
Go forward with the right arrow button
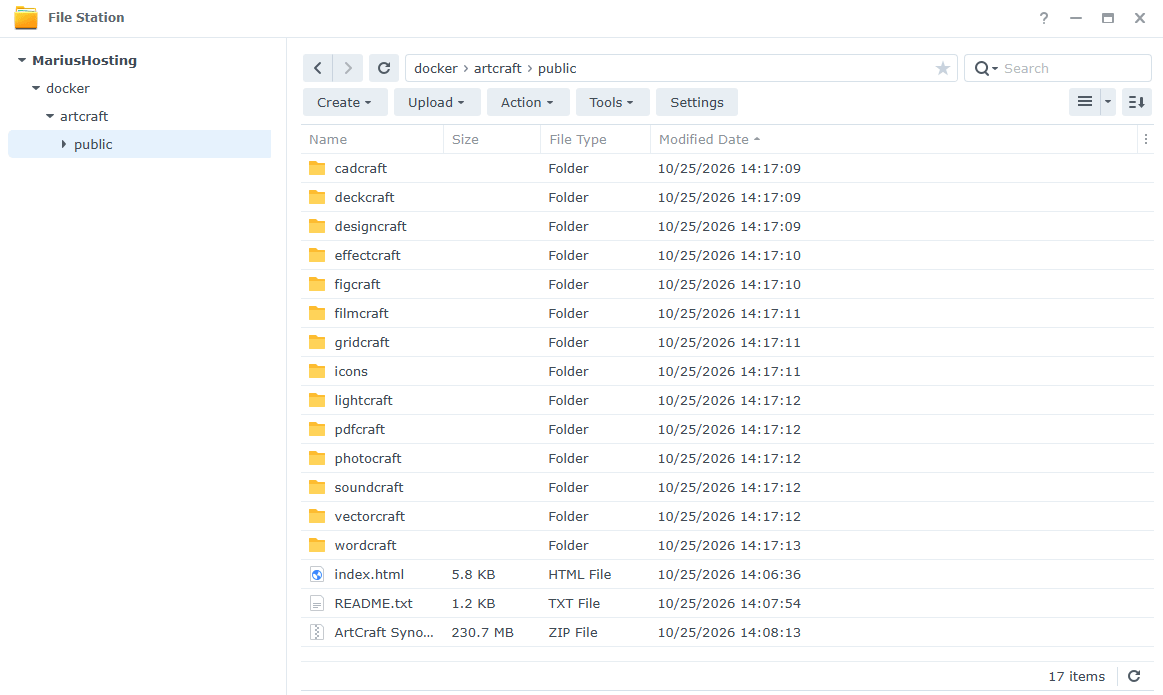[x=348, y=68]
